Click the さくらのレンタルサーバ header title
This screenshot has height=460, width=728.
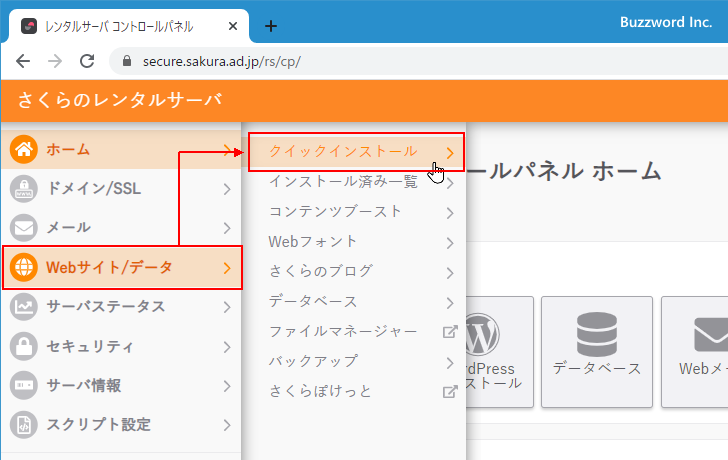click(120, 100)
